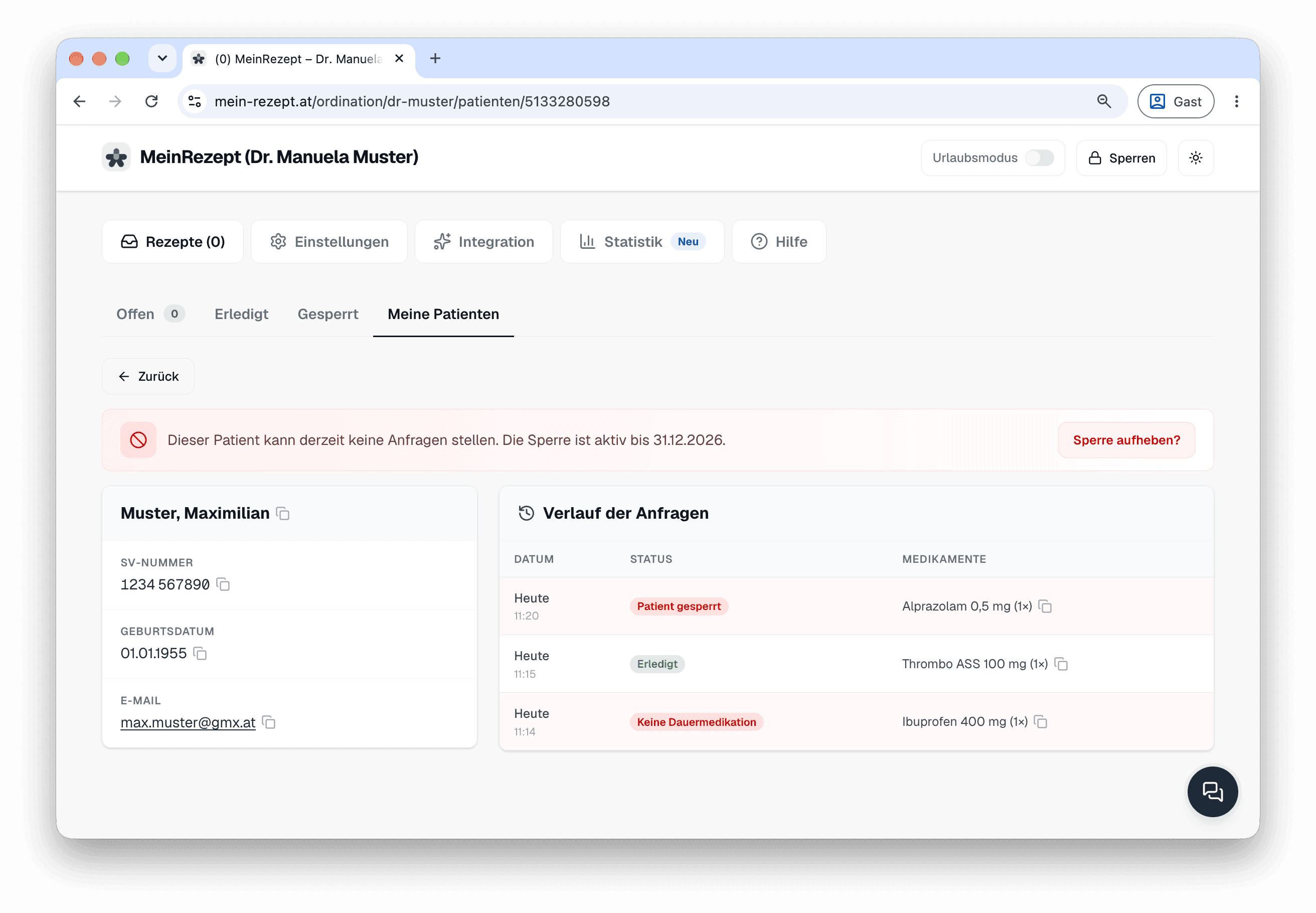Copy Ibuprofen 400 mg entry
This screenshot has width=1316, height=913.
pos(1040,722)
